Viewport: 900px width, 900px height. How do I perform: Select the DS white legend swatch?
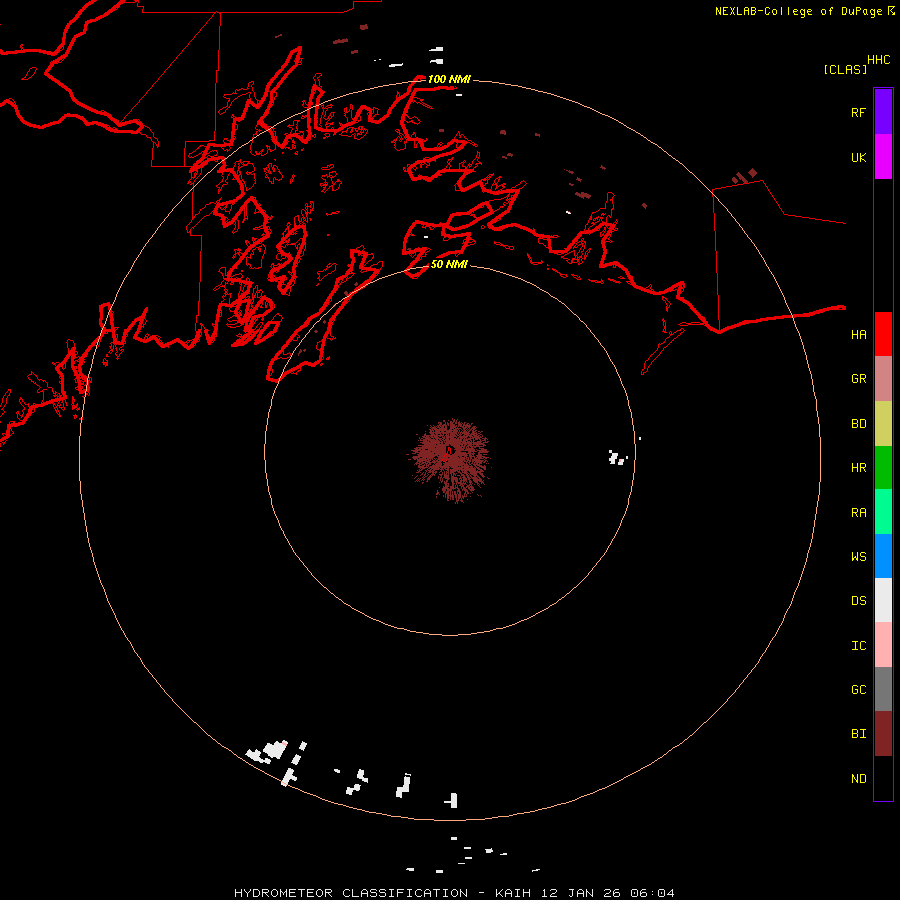point(883,600)
